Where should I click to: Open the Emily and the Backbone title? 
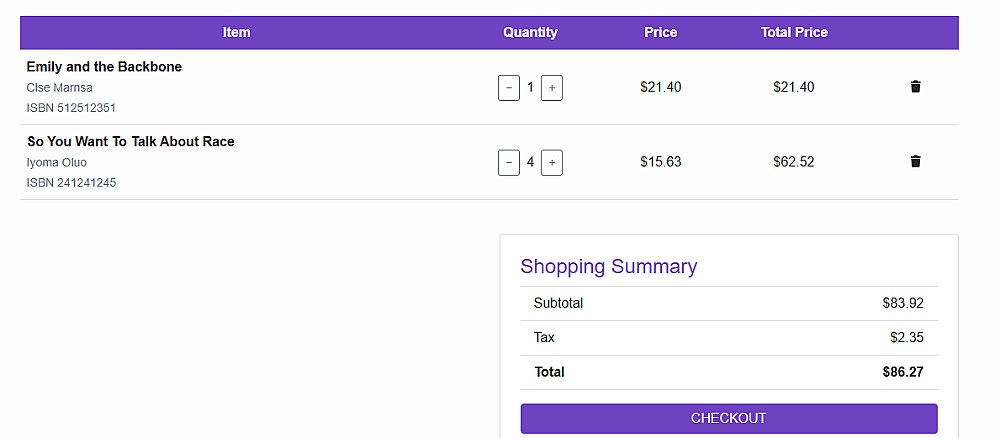[104, 67]
